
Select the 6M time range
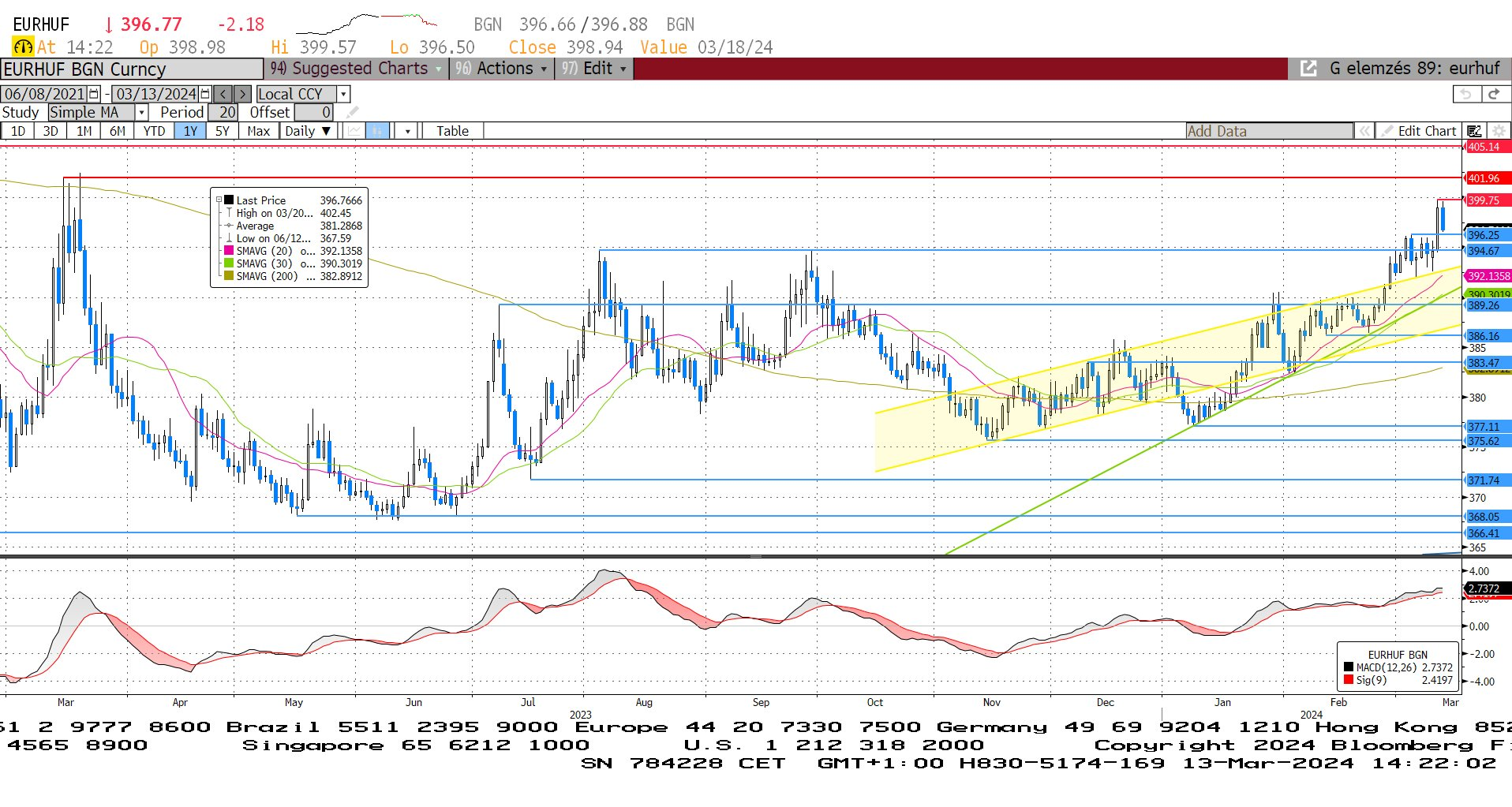118,131
